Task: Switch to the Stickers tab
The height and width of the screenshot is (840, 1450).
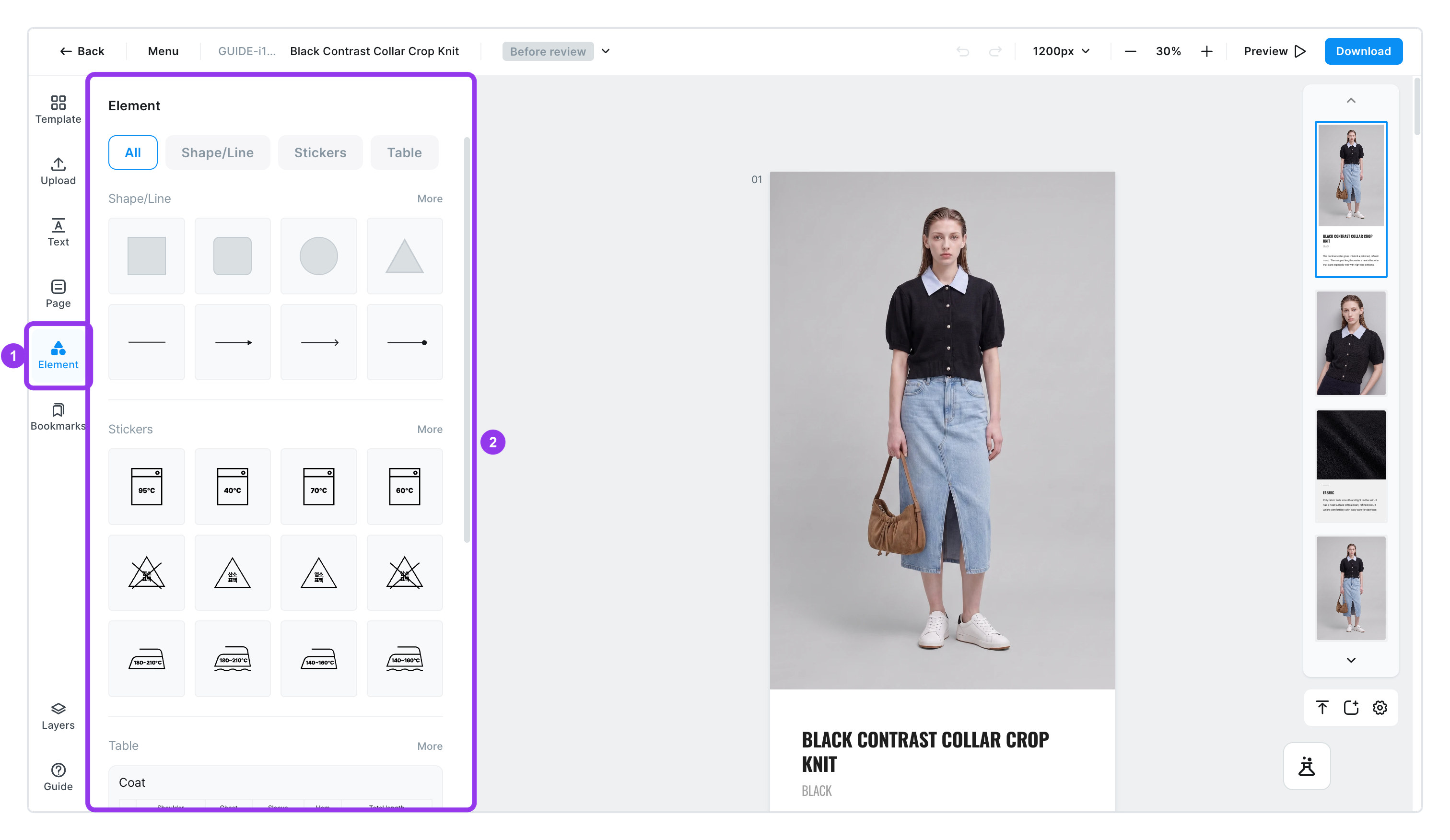Action: [x=320, y=152]
